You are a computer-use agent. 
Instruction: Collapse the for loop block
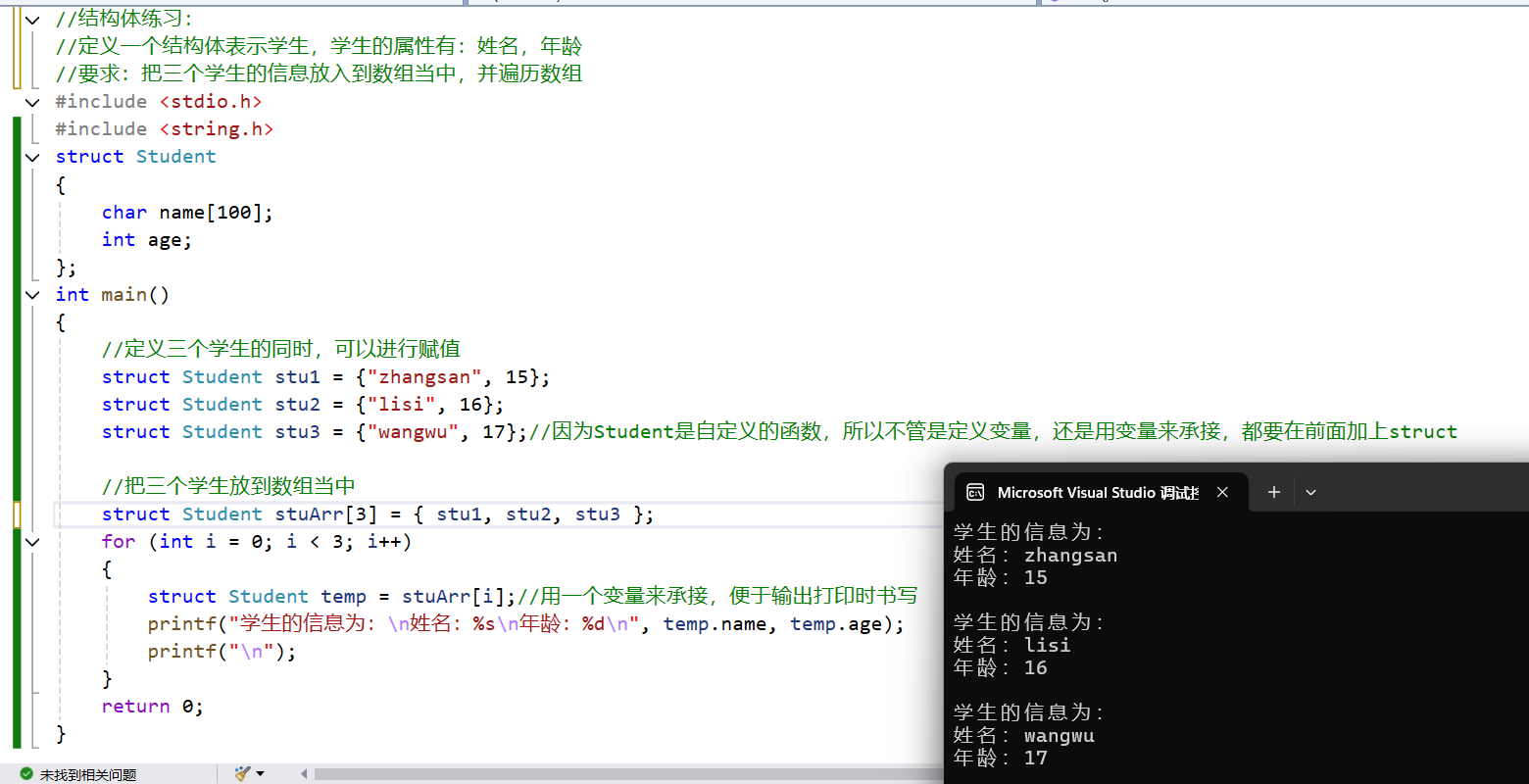click(x=33, y=542)
